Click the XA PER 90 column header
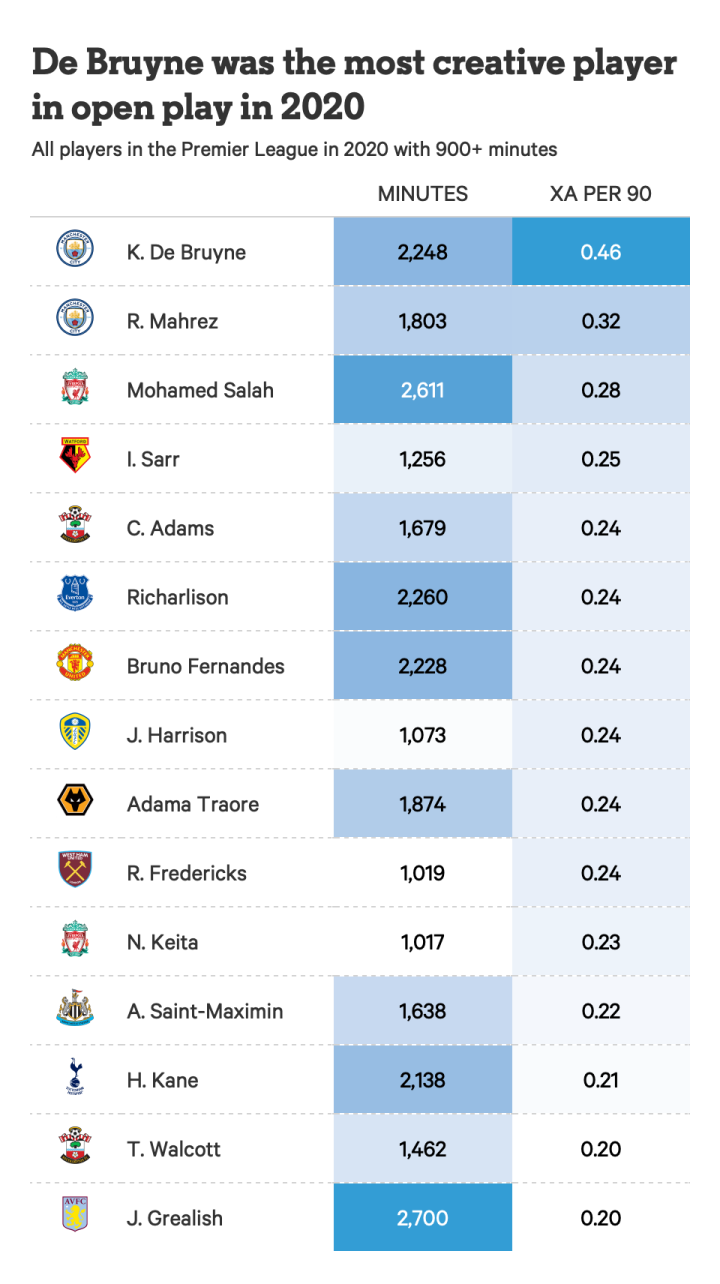 coord(600,194)
